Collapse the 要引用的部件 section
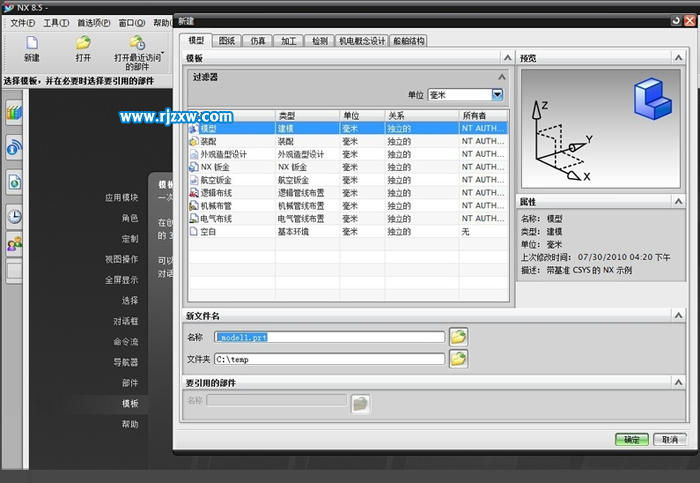The image size is (700, 483). [x=678, y=383]
